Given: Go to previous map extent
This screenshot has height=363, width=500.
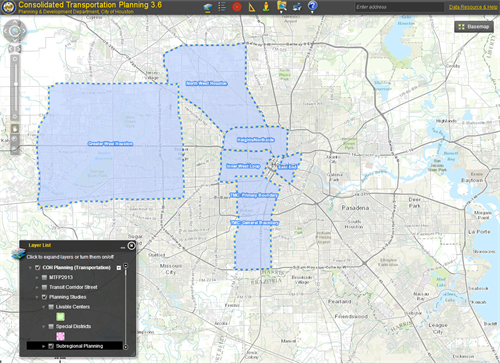Looking at the screenshot, I should pyautogui.click(x=11, y=49).
